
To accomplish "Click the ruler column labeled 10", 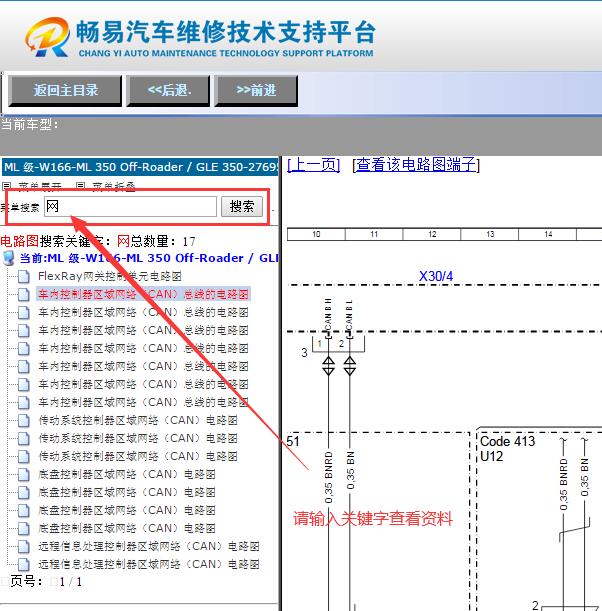I will pyautogui.click(x=316, y=234).
